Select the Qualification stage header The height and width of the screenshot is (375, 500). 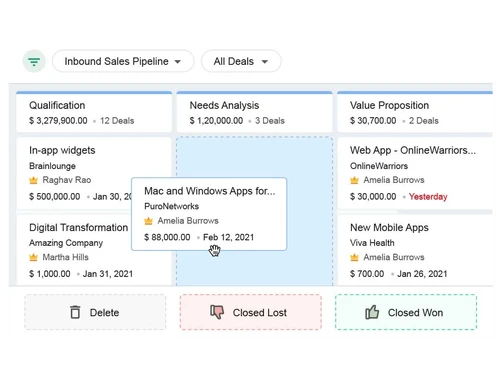[x=94, y=112]
